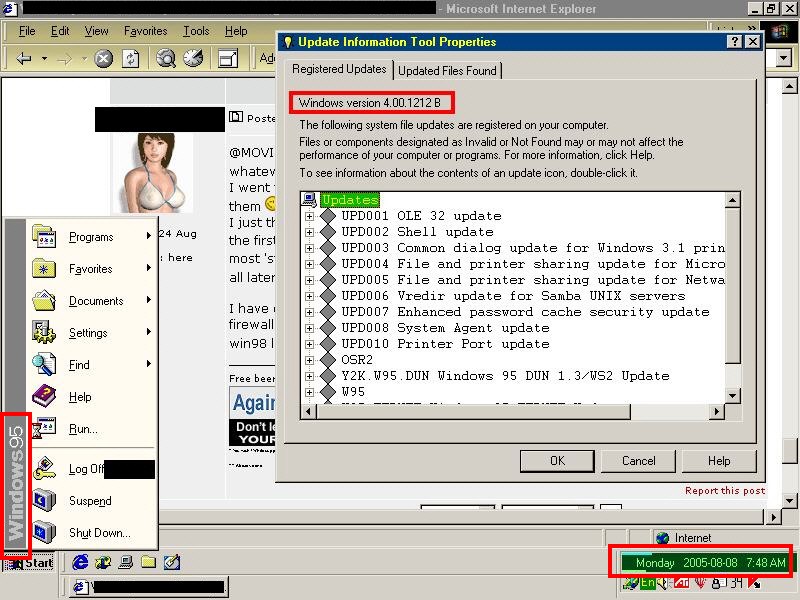Viewport: 800px width, 600px height.
Task: Click Shut Down... in the Start menu
Action: coord(92,533)
